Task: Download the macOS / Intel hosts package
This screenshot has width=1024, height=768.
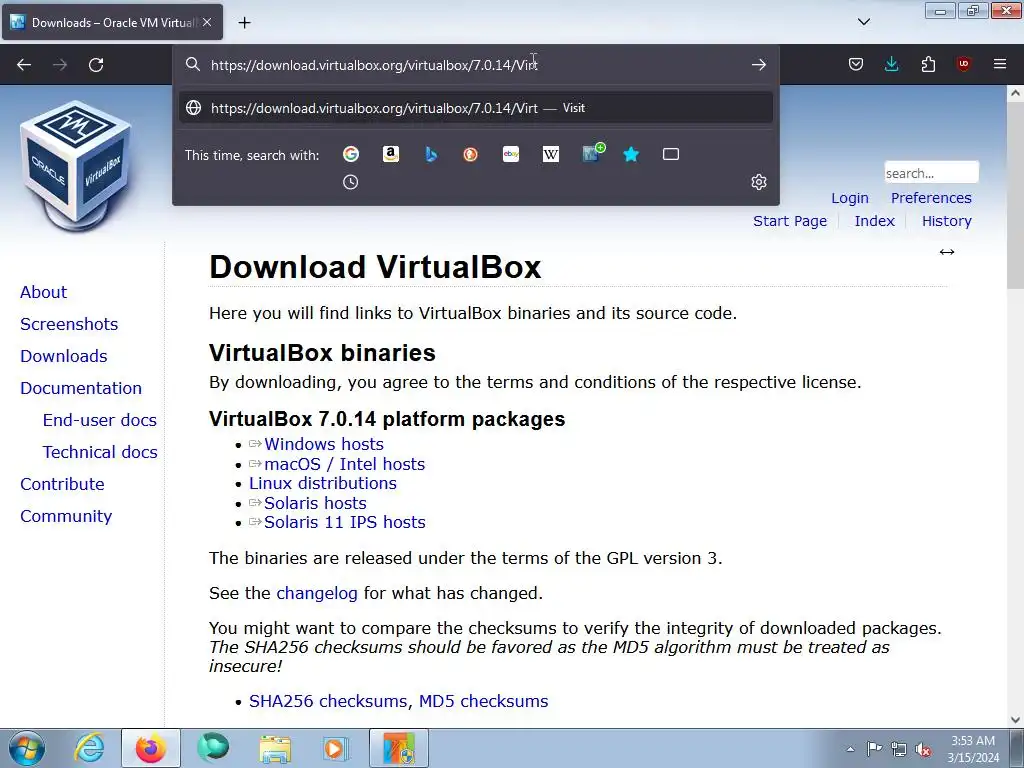Action: coord(345,464)
